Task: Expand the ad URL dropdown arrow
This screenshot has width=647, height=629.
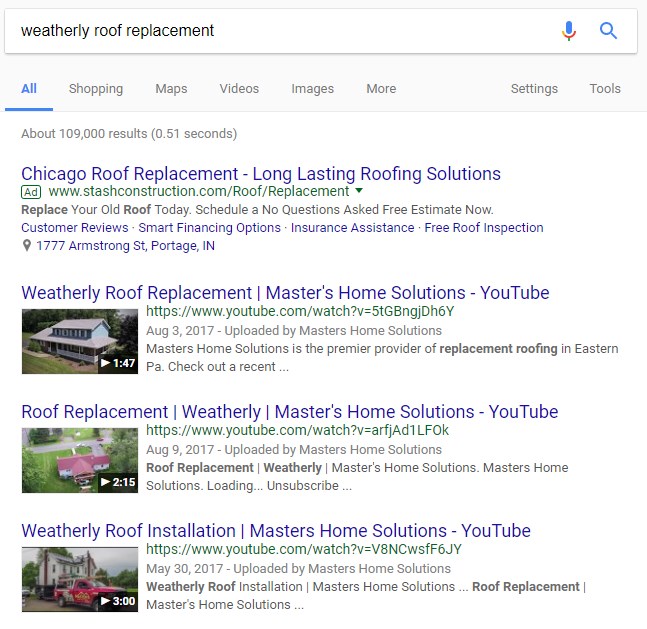Action: (x=359, y=191)
